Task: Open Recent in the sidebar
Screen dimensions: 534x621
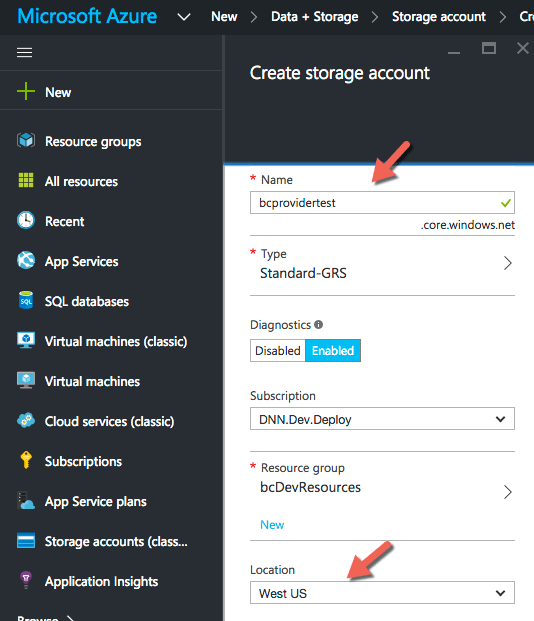Action: [x=65, y=221]
